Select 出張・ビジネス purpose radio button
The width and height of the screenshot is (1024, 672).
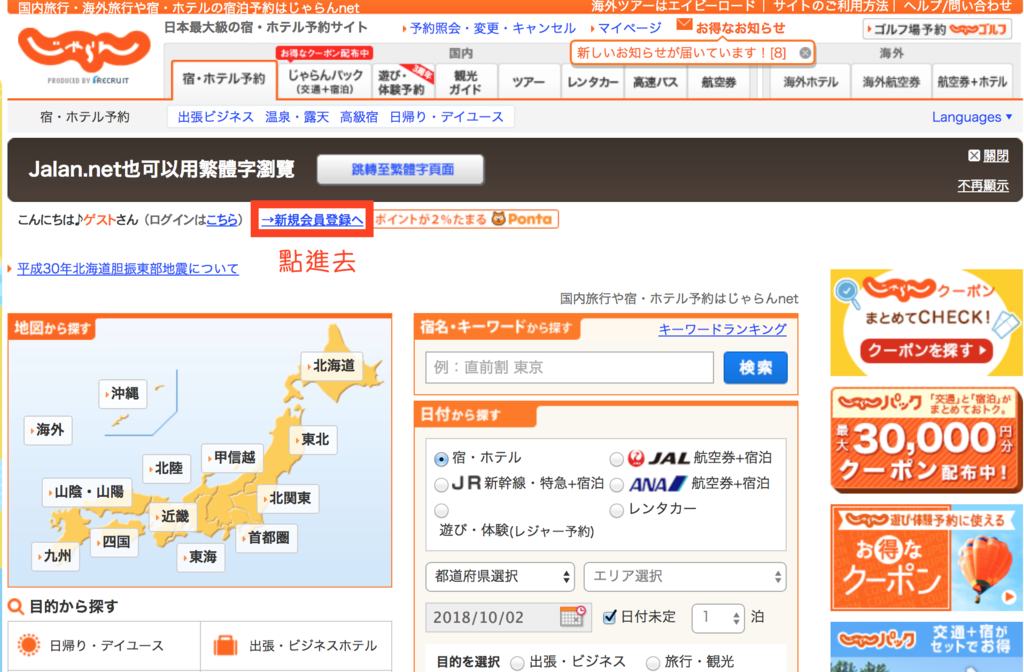tap(517, 663)
